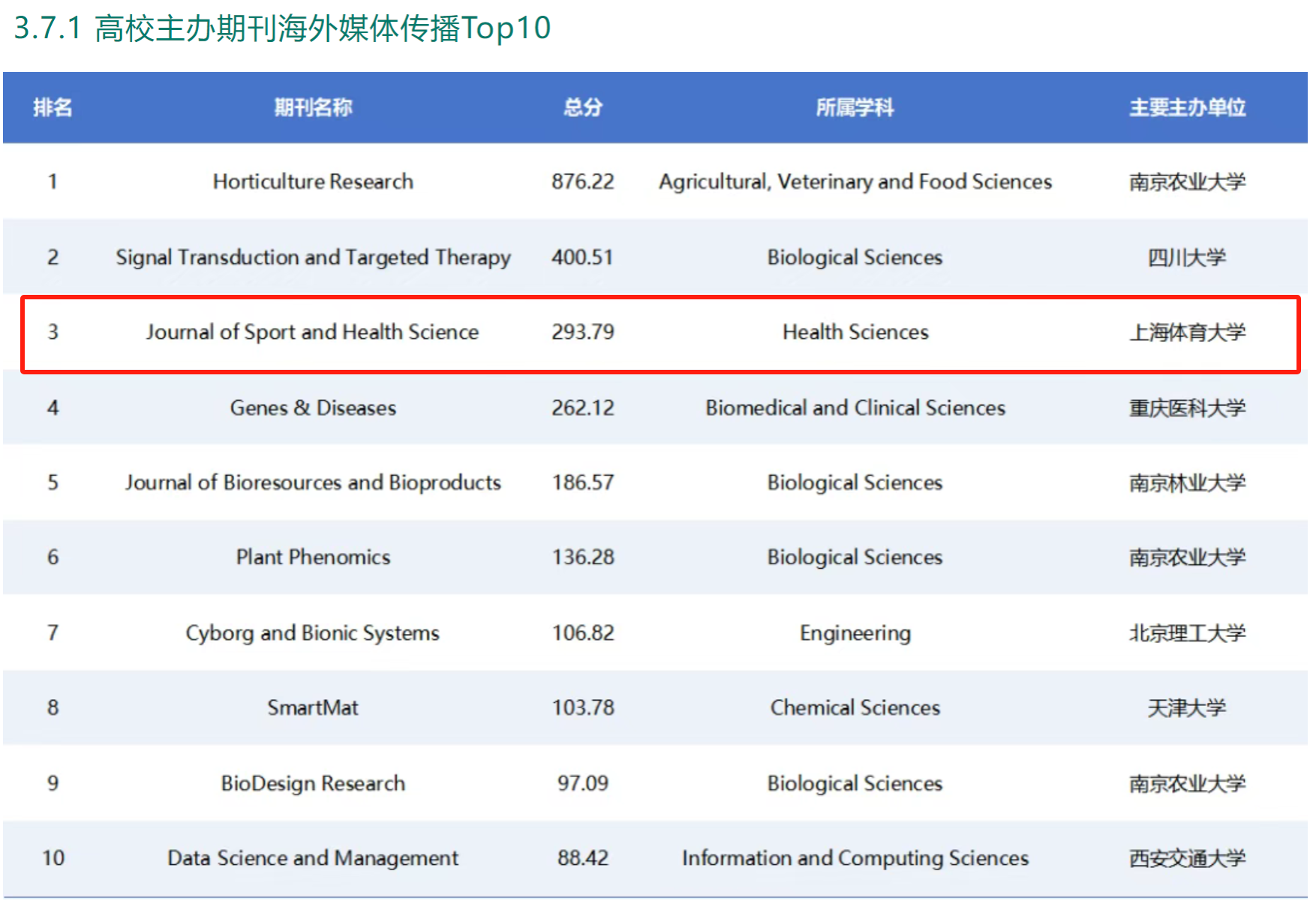Click 四川大学 in the sponsor column
This screenshot has width=1316, height=907.
pyautogui.click(x=1187, y=257)
